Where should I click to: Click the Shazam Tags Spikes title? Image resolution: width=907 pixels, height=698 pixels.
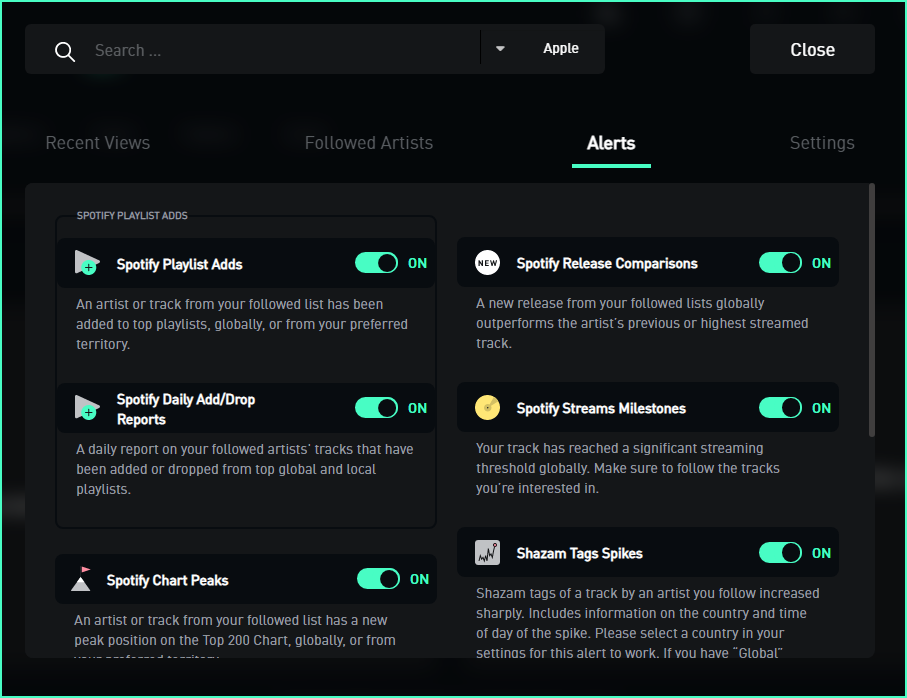[579, 554]
